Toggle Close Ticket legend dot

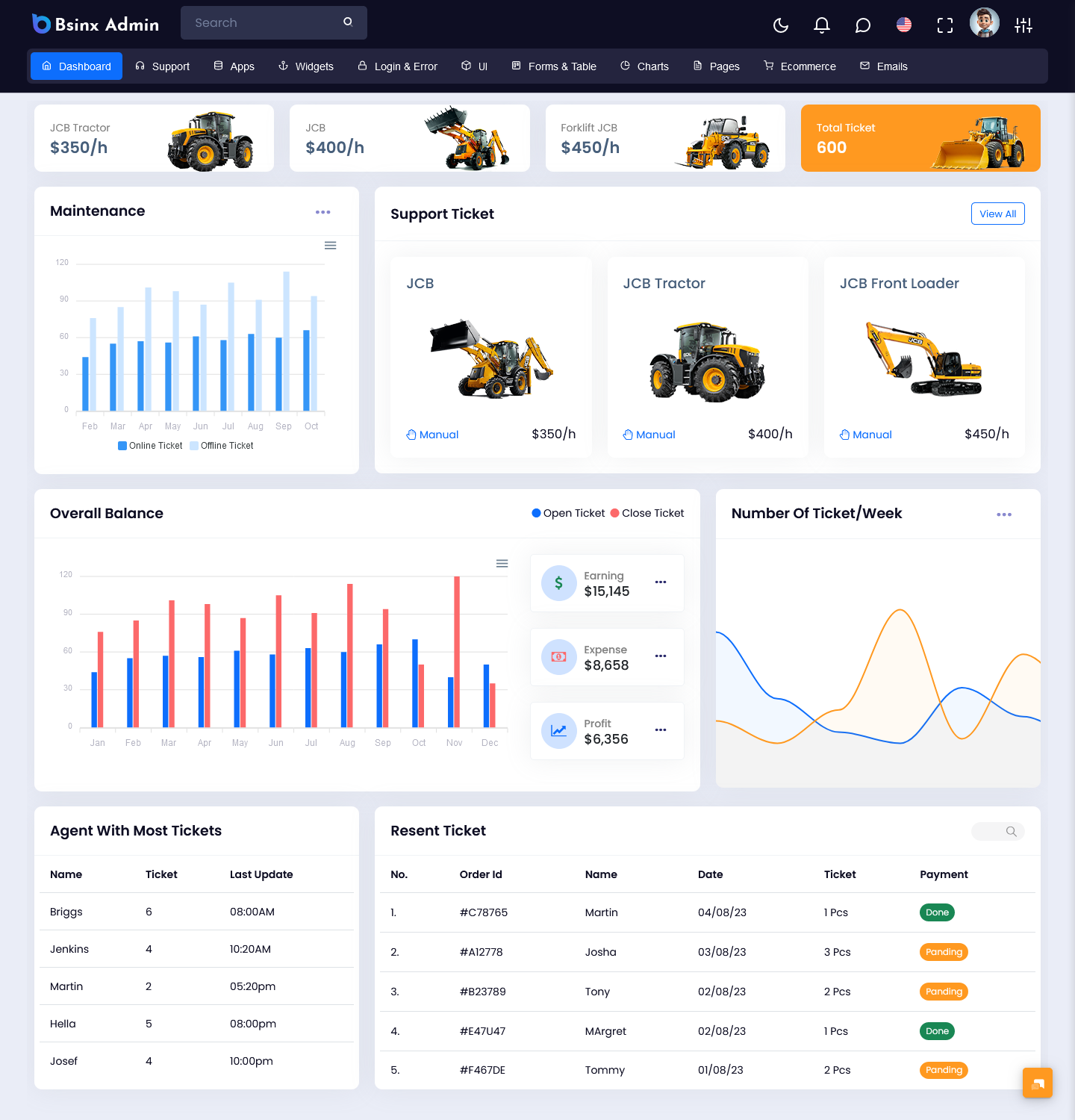[614, 513]
